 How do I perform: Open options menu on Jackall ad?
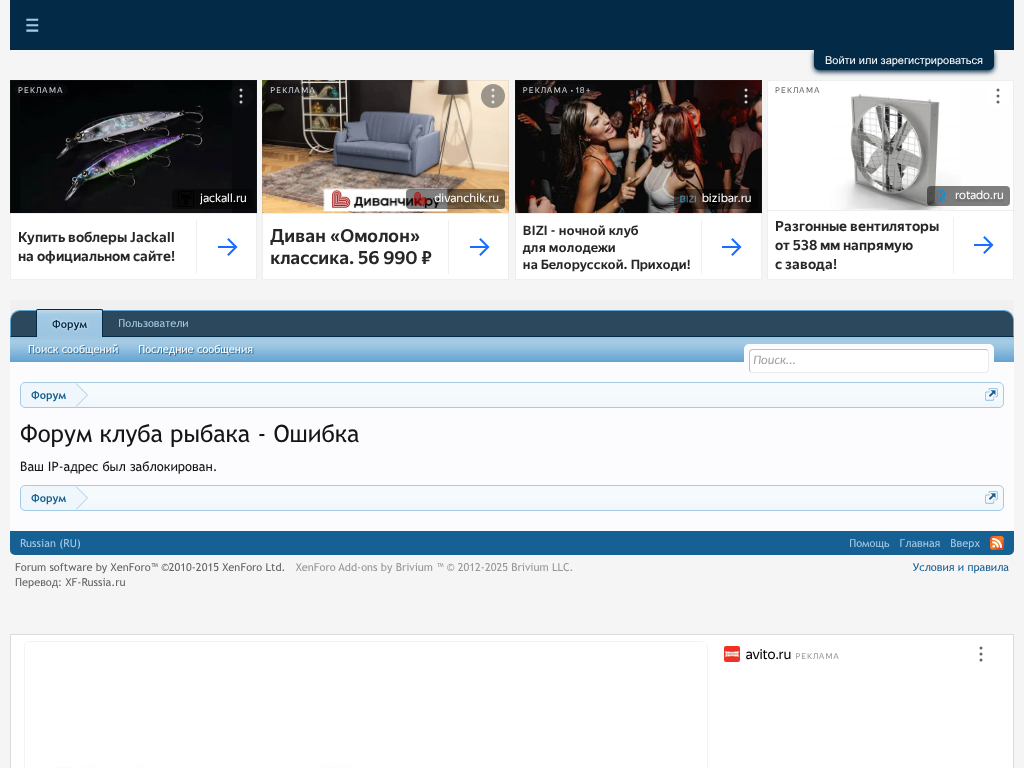241,96
